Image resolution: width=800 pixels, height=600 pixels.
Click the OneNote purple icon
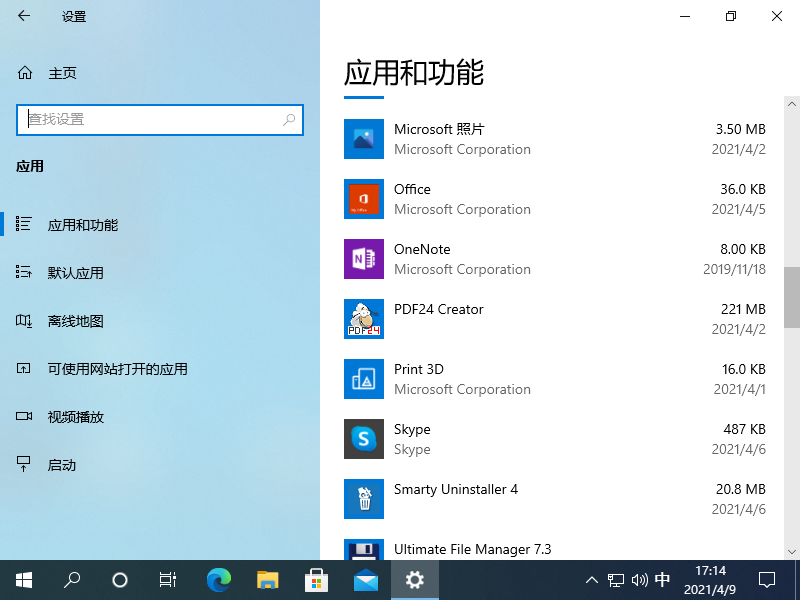point(364,259)
